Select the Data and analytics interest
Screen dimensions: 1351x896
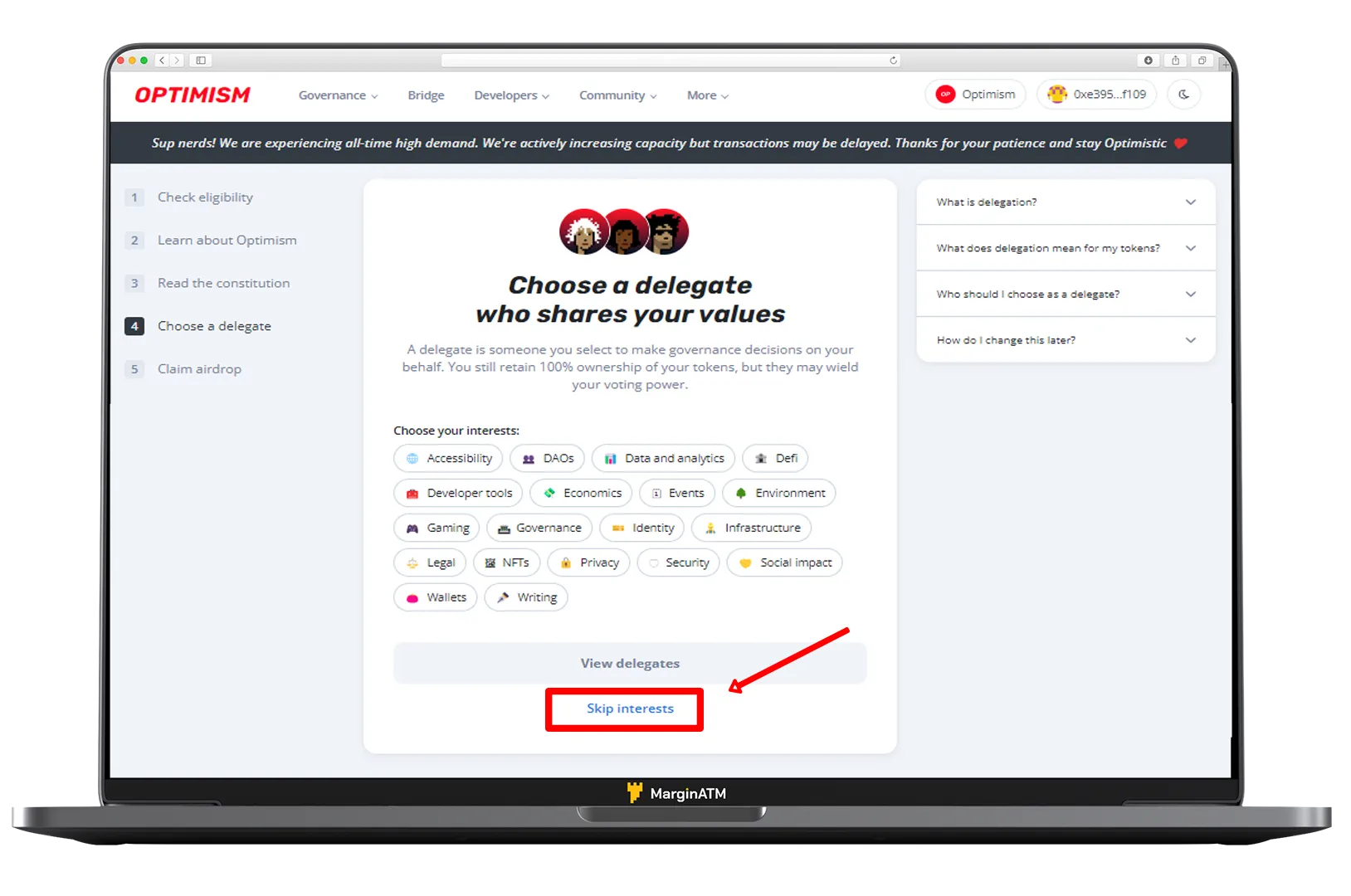(x=663, y=459)
